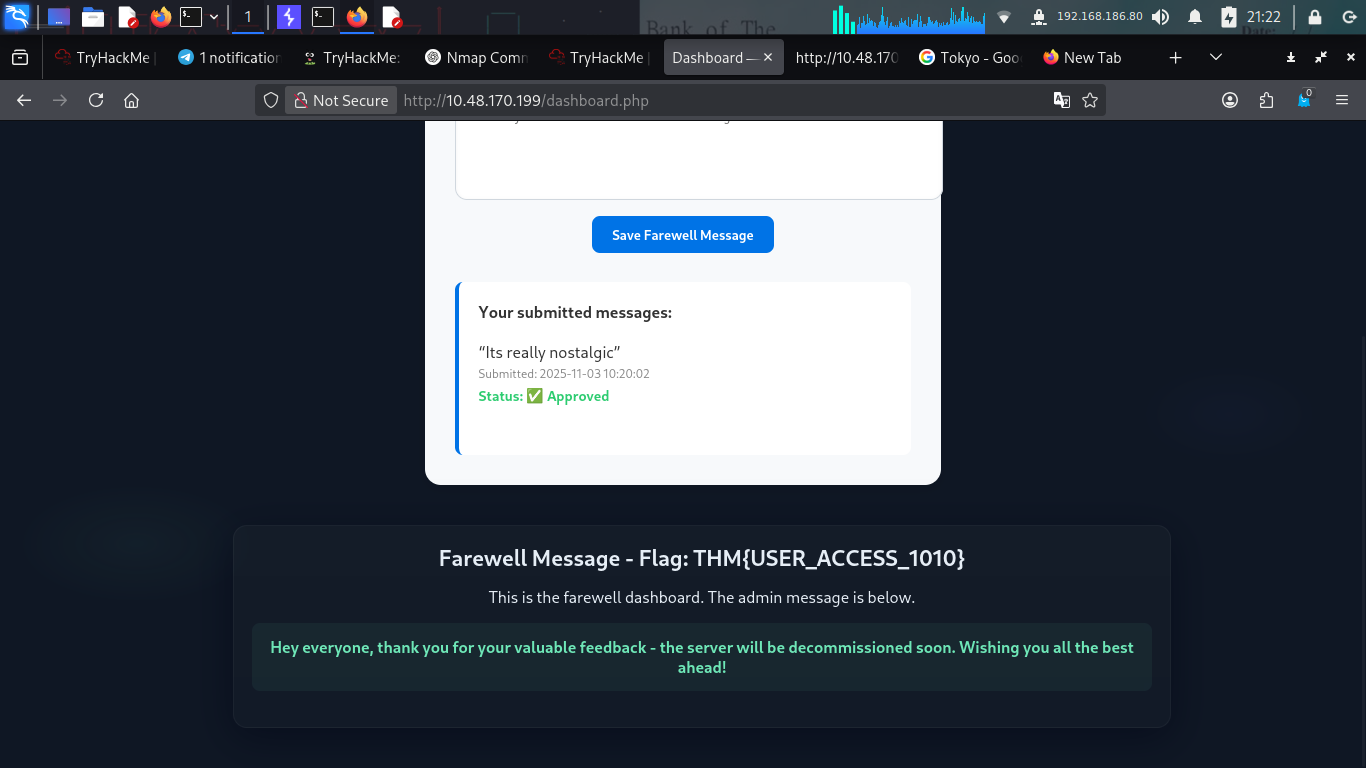Open the translate page icon

point(1062,100)
